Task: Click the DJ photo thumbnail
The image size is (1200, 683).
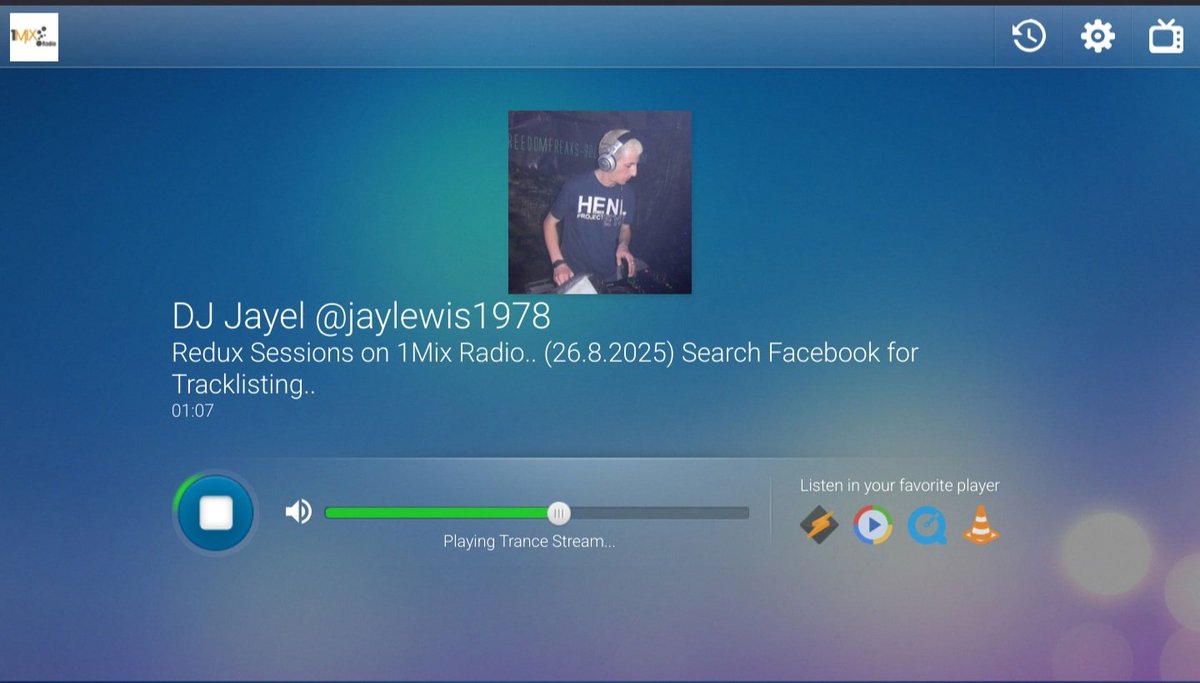Action: pyautogui.click(x=600, y=202)
